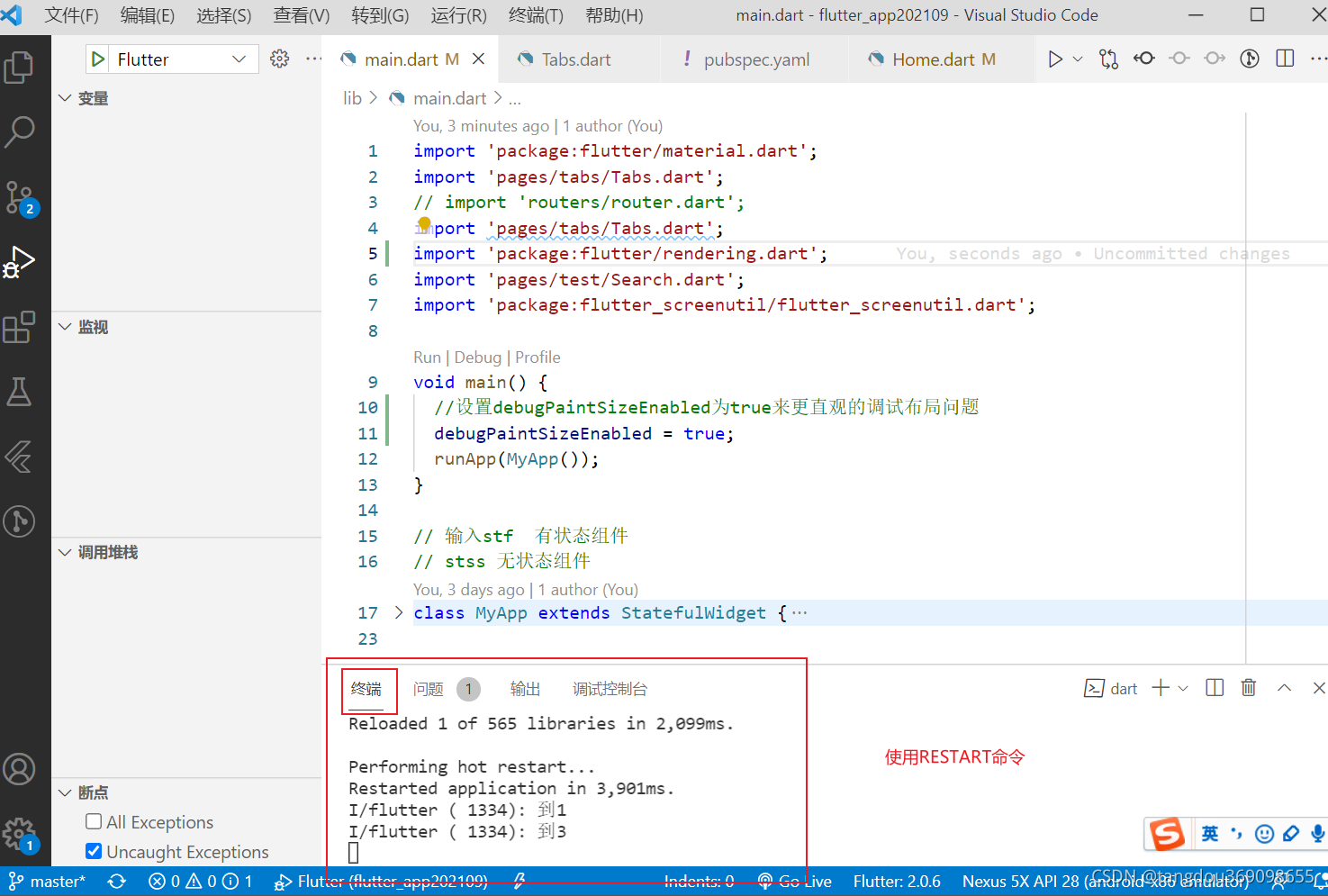The height and width of the screenshot is (896, 1328).
Task: Open the 终端(T) menu
Action: [537, 15]
